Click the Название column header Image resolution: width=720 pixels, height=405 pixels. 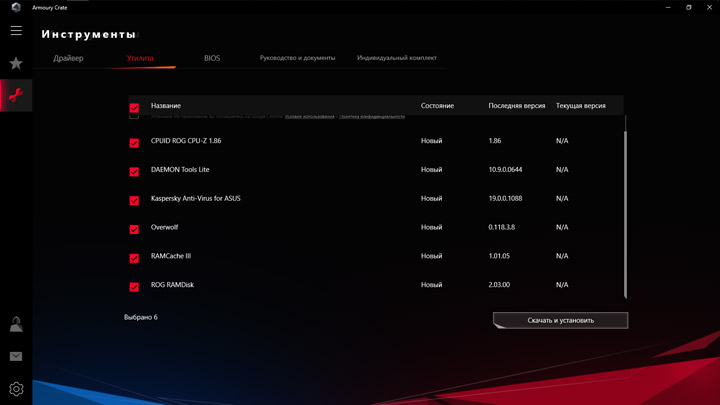click(x=166, y=106)
